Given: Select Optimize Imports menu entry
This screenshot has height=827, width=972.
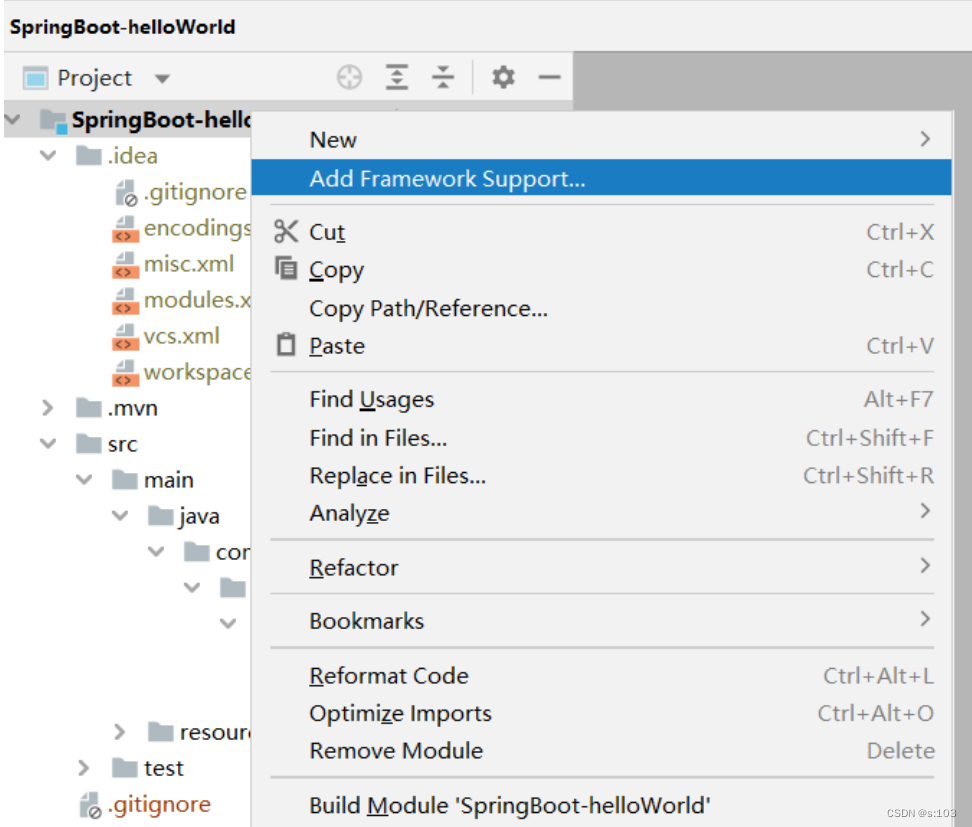Looking at the screenshot, I should click(x=601, y=713).
